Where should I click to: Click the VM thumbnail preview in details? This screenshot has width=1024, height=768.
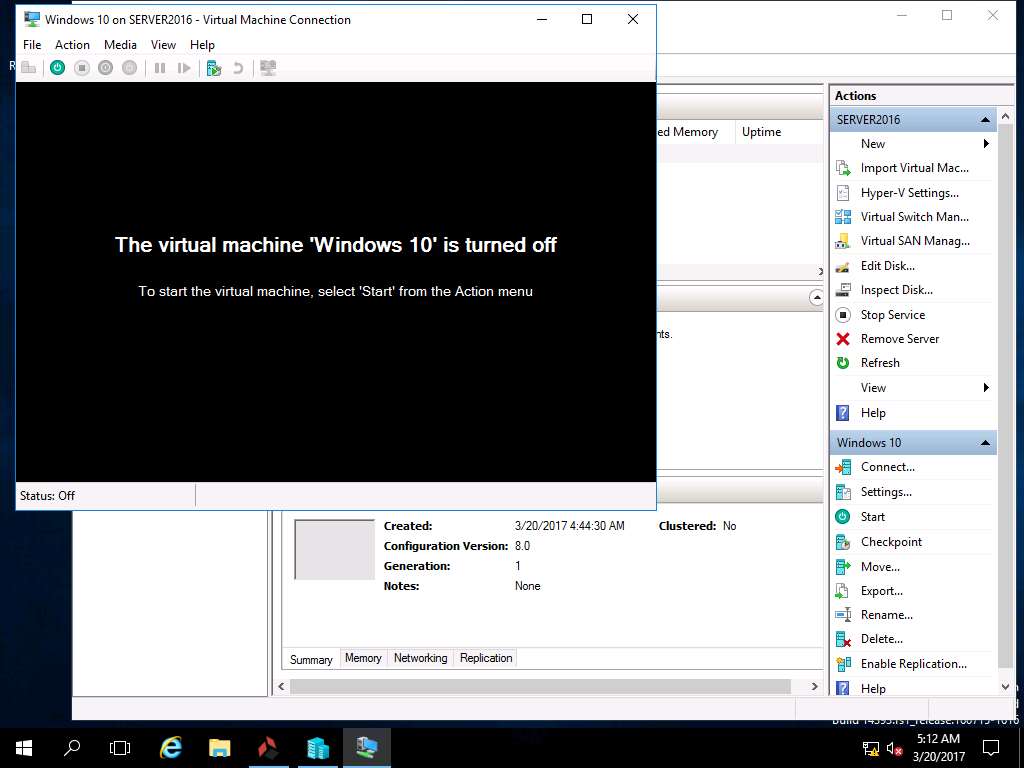click(x=334, y=550)
